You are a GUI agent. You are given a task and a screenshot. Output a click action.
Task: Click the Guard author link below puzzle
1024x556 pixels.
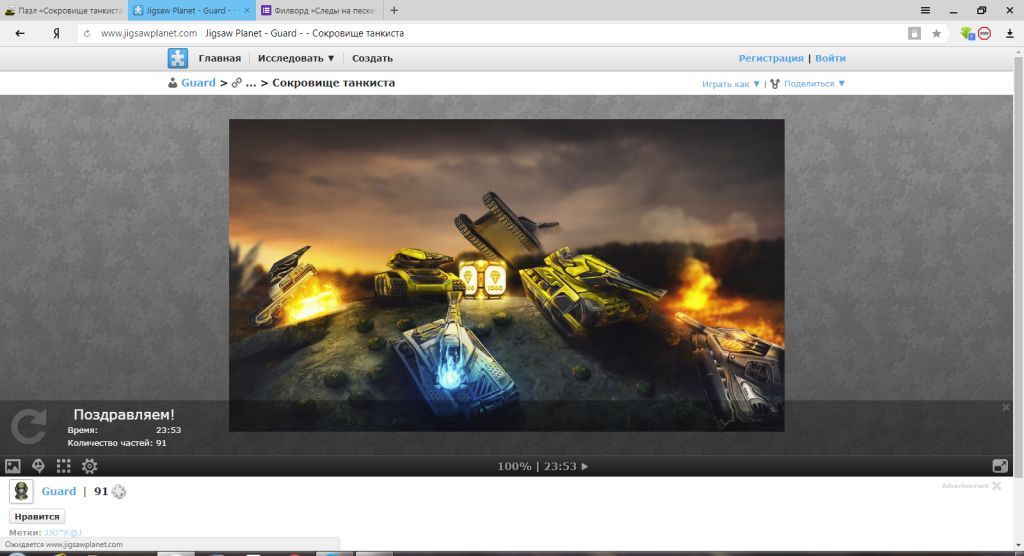58,491
